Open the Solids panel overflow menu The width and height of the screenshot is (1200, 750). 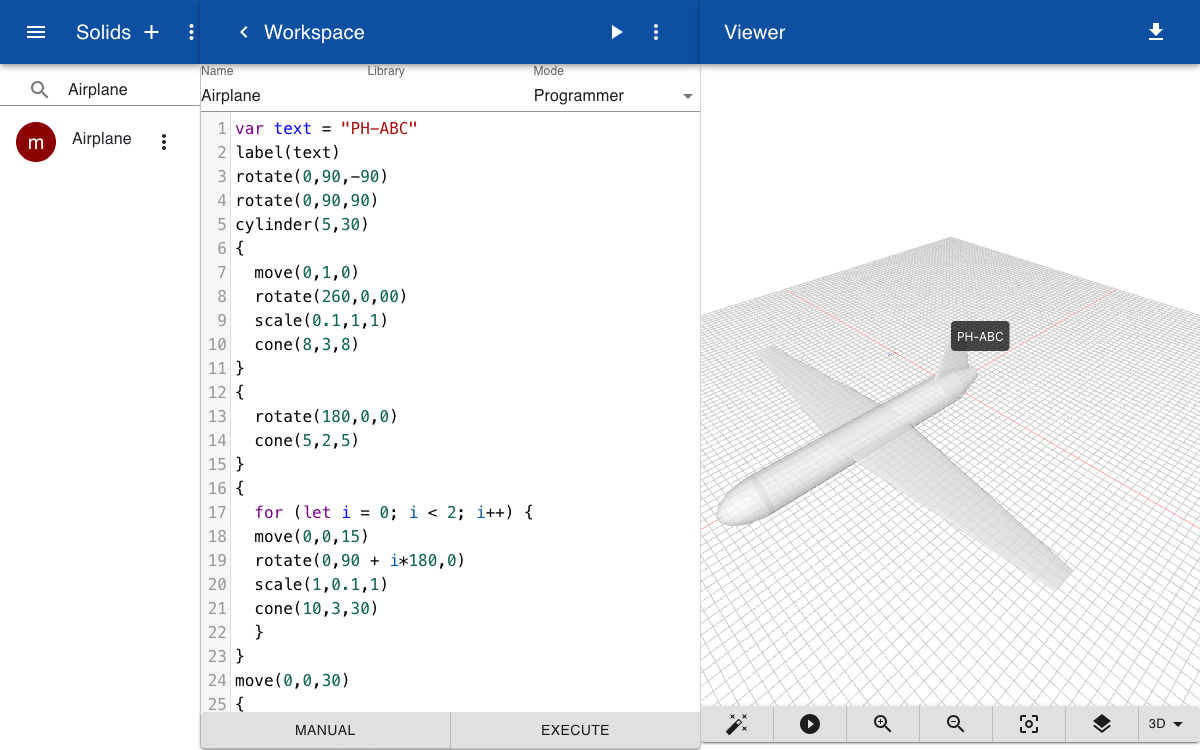tap(191, 32)
